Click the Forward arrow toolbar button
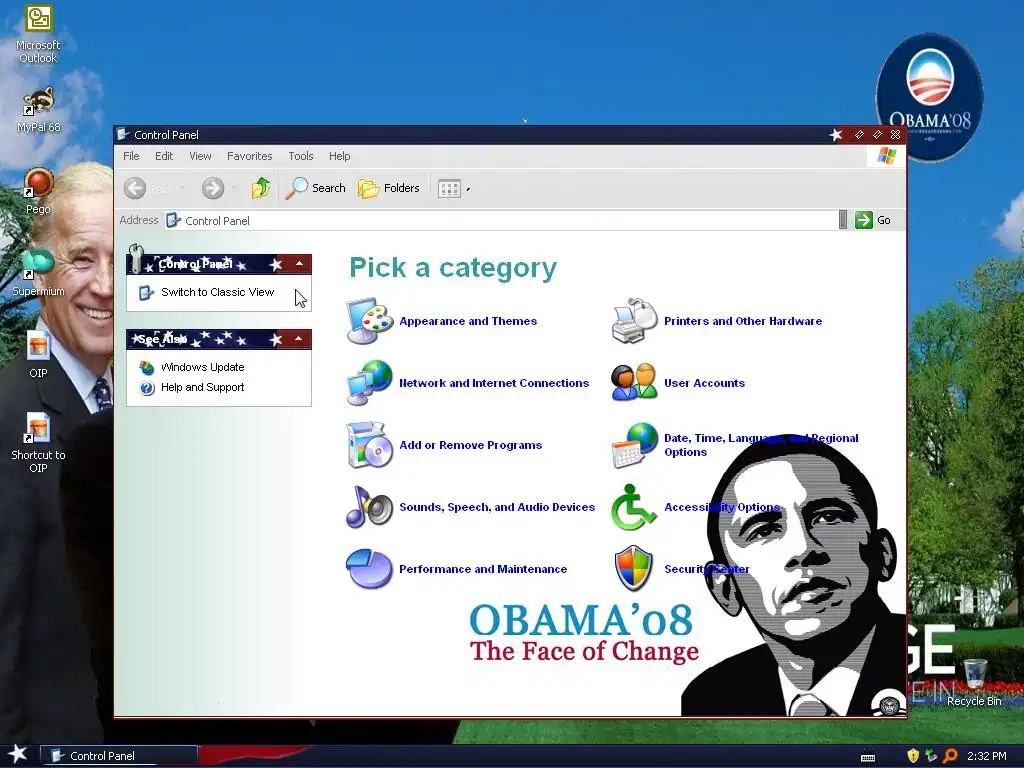 point(212,188)
